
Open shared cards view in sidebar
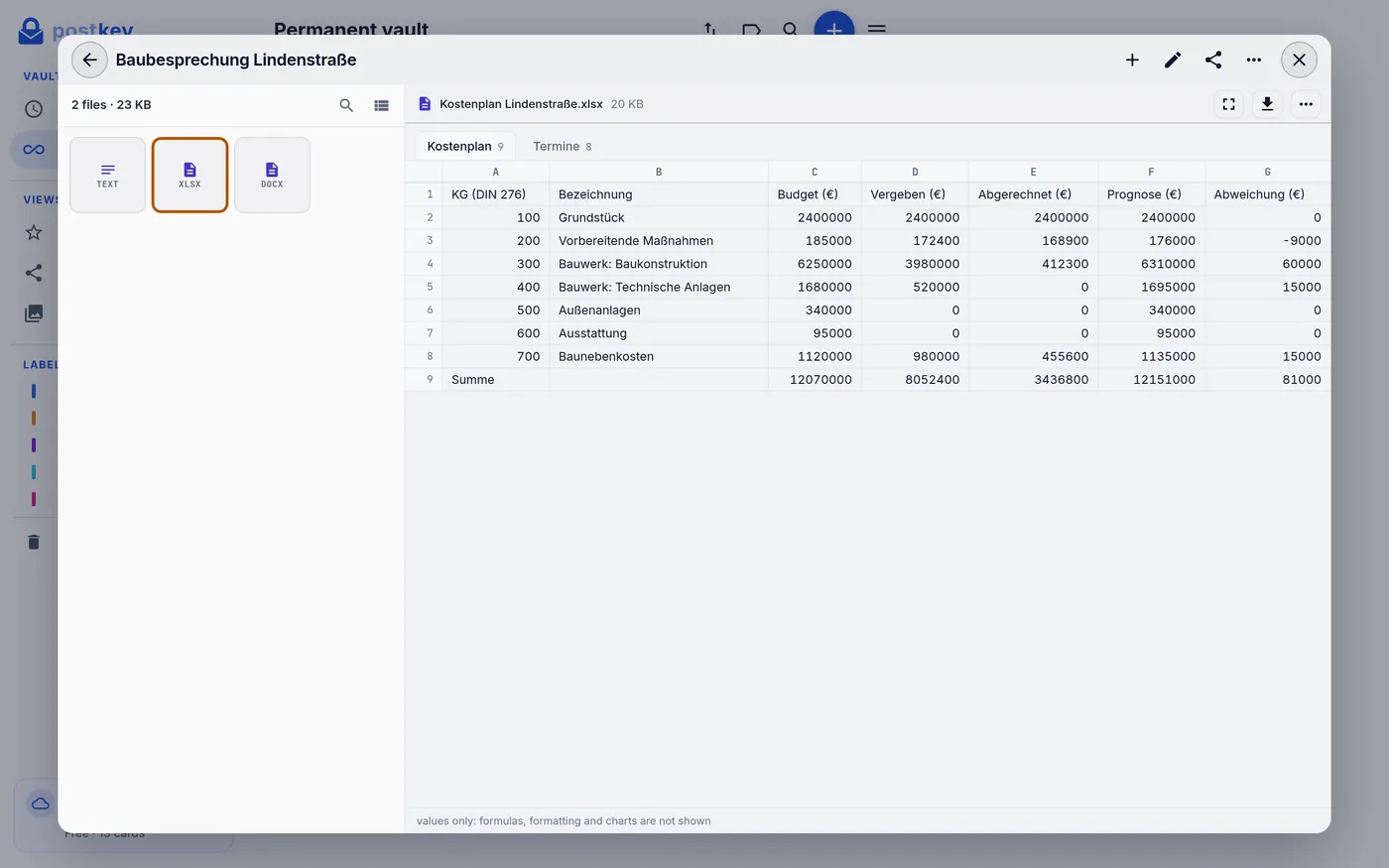34,273
